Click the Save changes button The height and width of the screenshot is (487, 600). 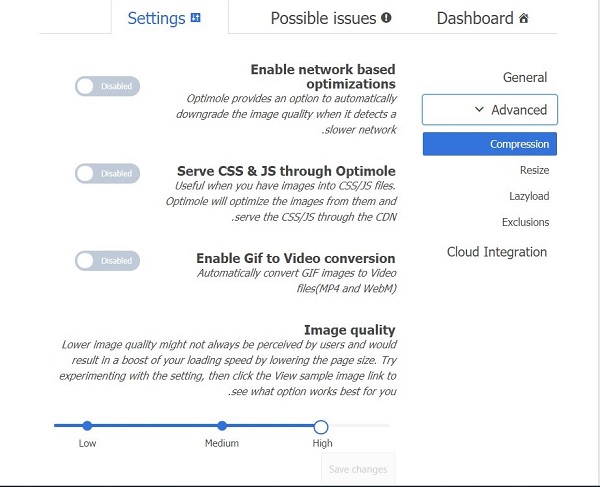[358, 469]
